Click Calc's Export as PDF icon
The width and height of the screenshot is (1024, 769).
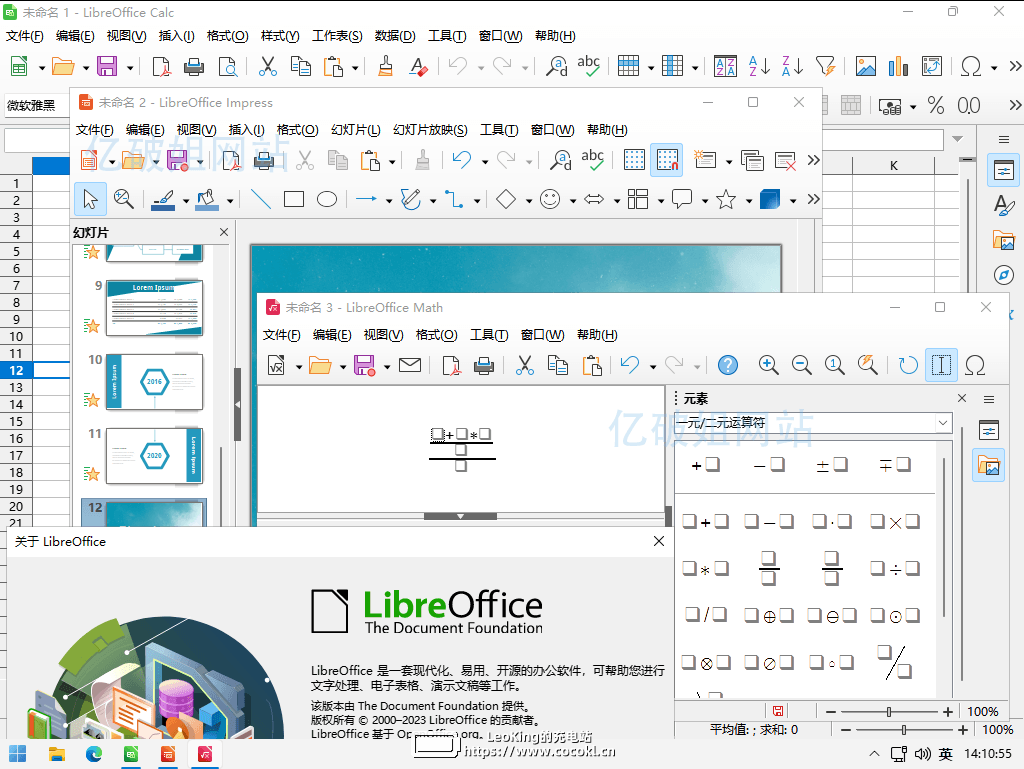click(x=161, y=67)
